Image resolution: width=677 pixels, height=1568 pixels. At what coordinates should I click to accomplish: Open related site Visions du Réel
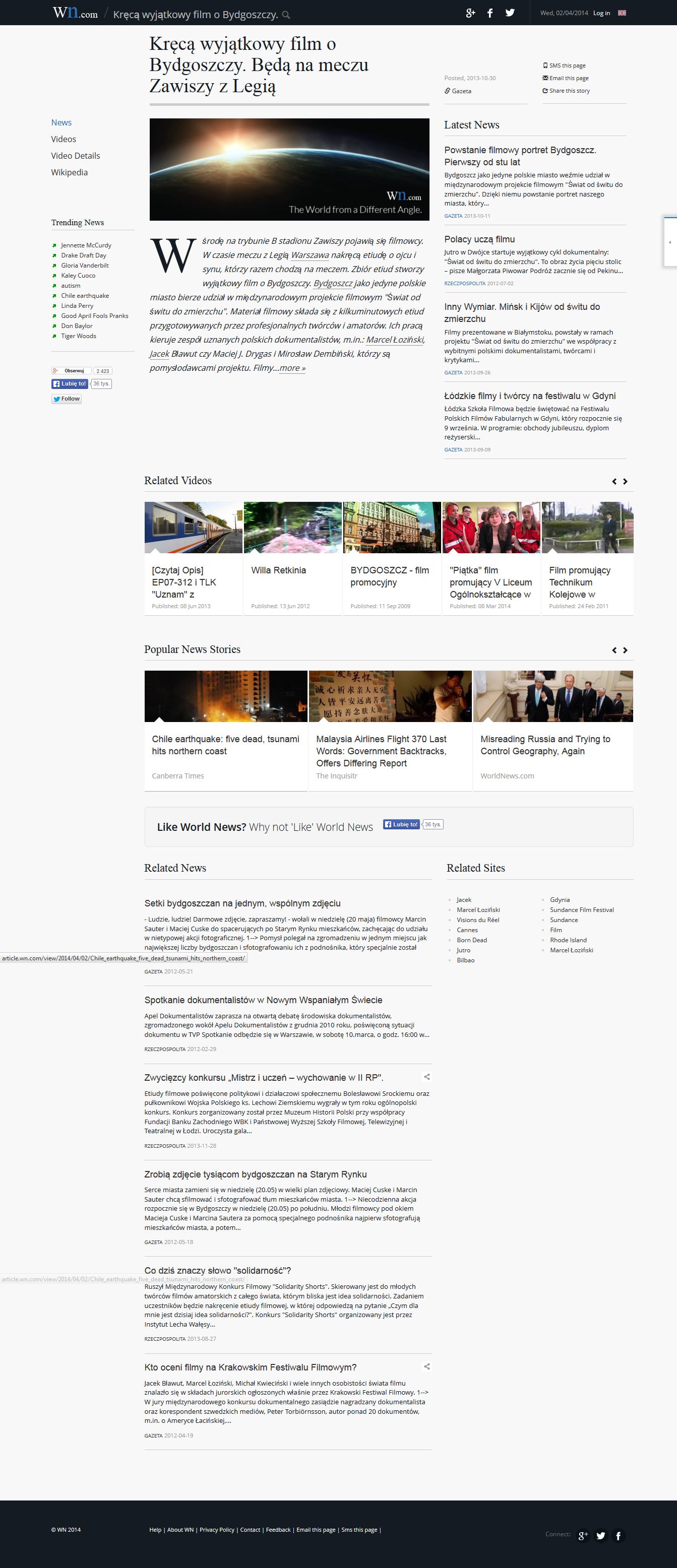coord(478,920)
